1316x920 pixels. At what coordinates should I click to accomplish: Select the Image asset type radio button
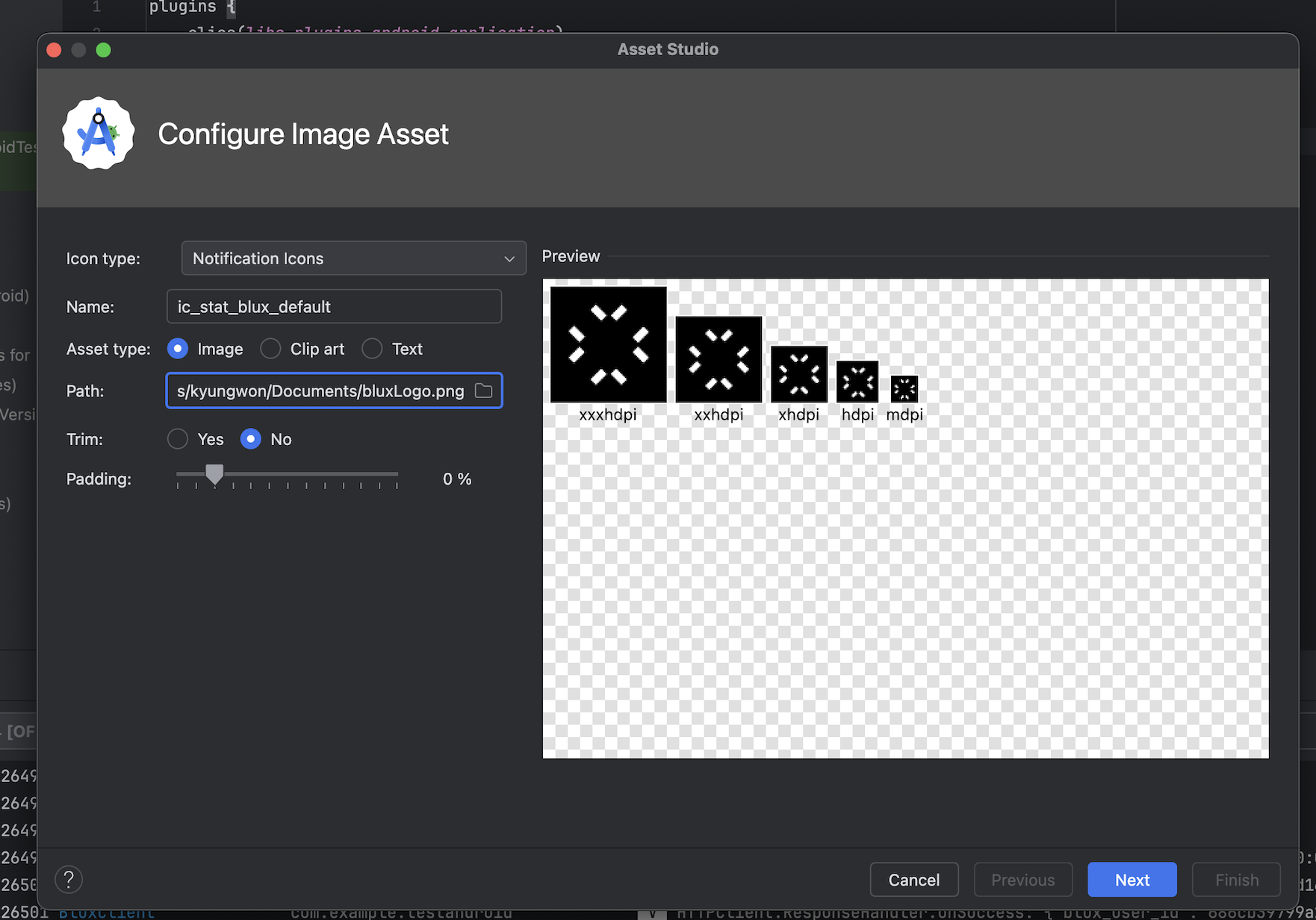178,349
